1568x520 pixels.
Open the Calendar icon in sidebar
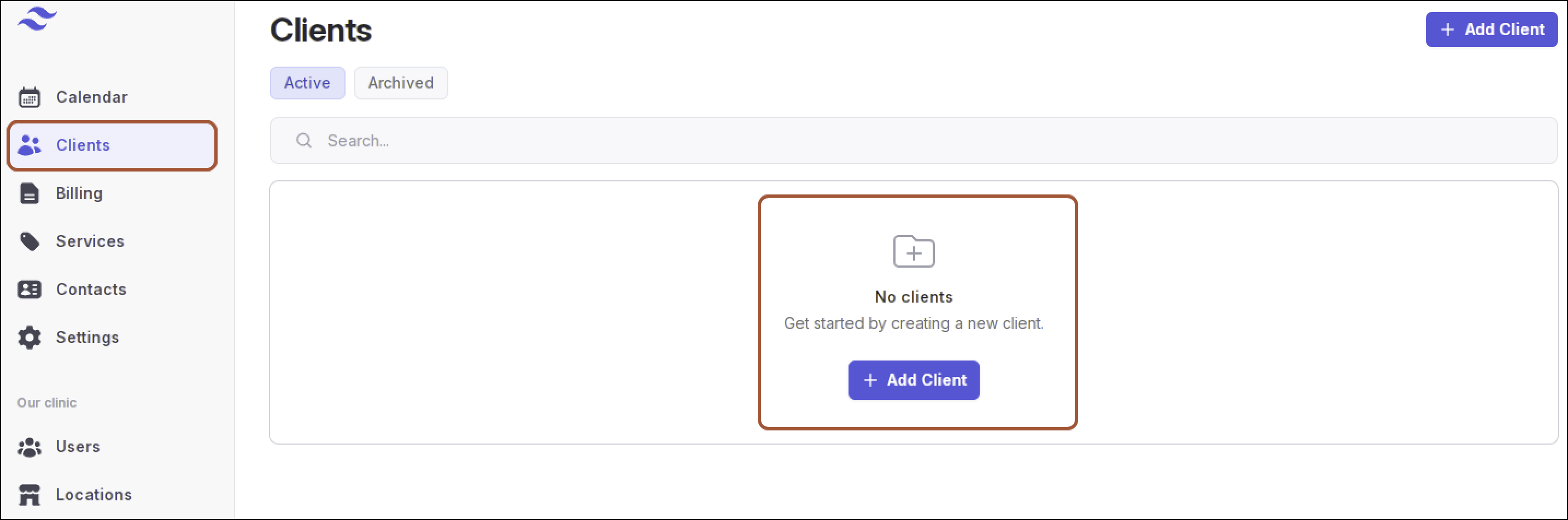29,97
